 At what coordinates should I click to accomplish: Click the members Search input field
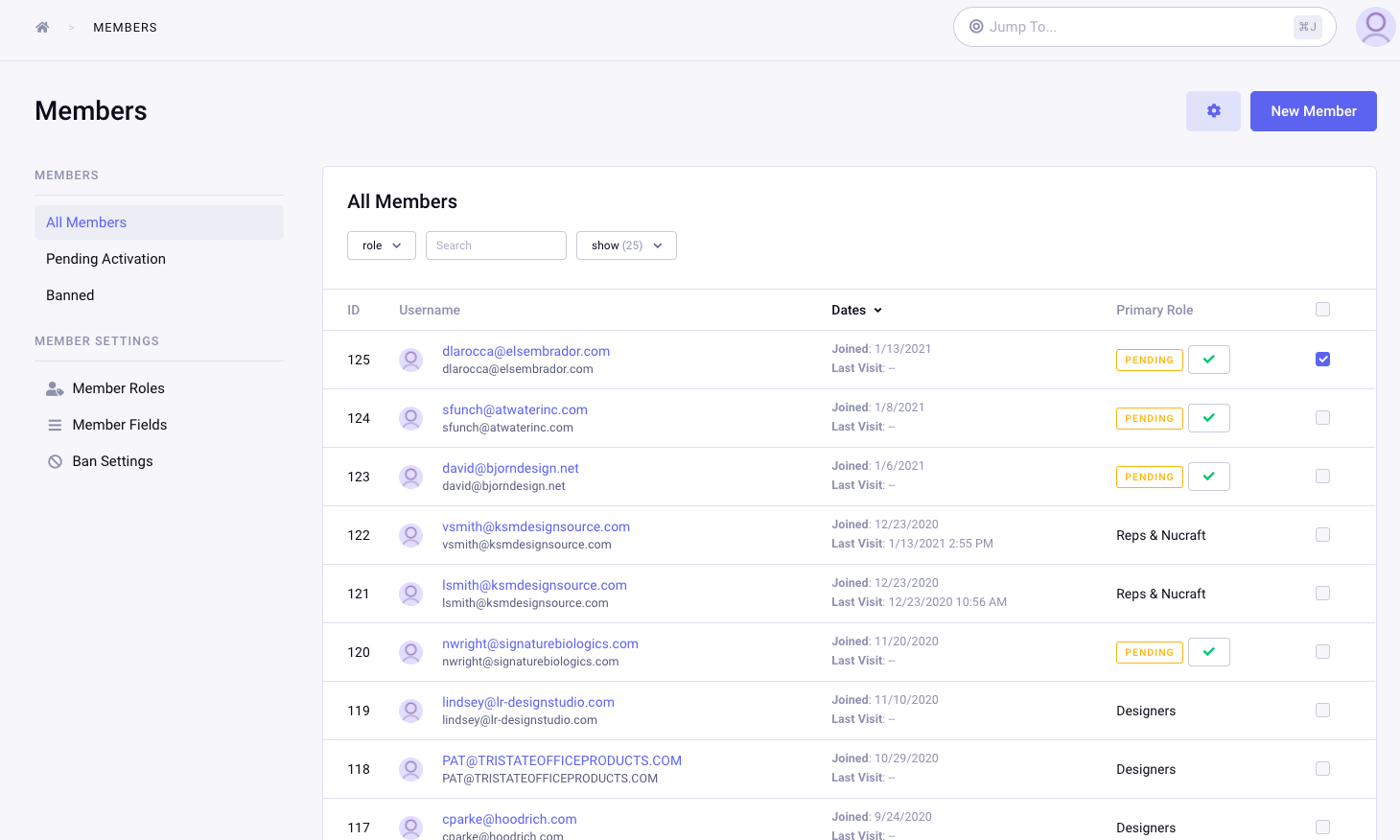[x=496, y=245]
